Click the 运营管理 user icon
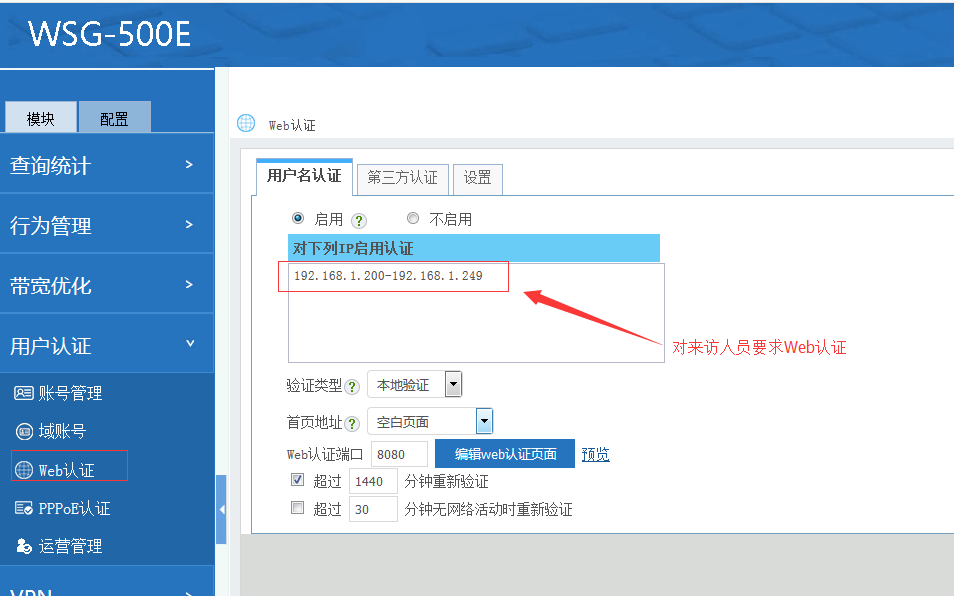Viewport: 954px width, 596px height. pyautogui.click(x=24, y=546)
